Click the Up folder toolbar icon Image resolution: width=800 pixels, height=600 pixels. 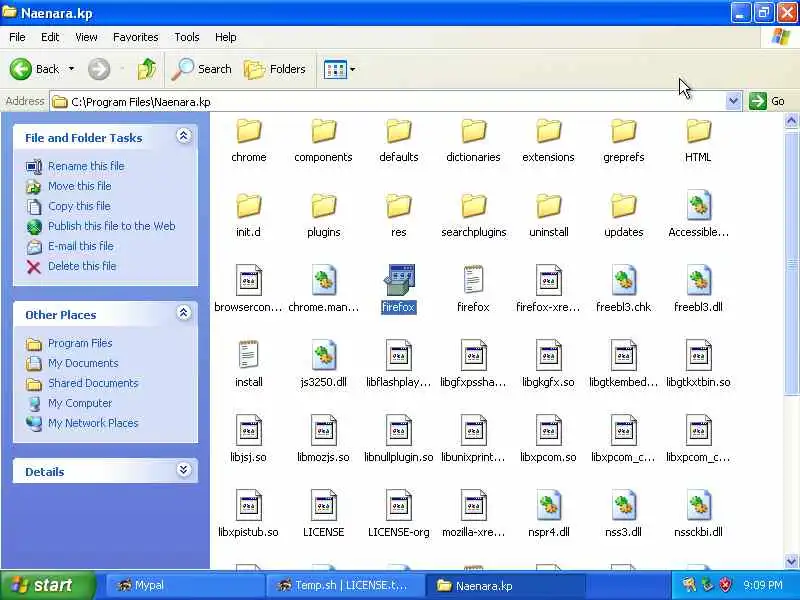(x=146, y=69)
